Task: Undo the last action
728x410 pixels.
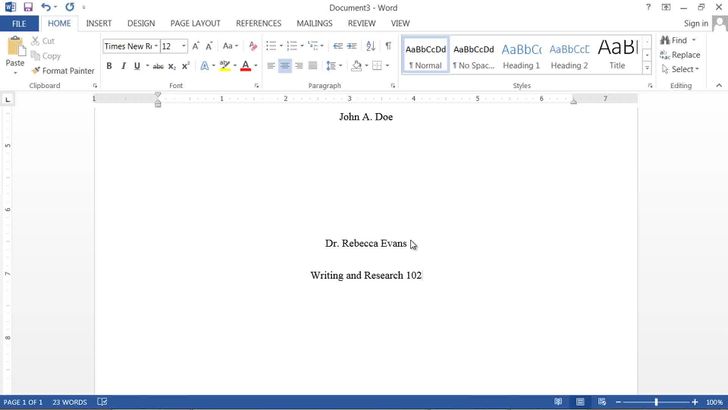Action: [46, 7]
